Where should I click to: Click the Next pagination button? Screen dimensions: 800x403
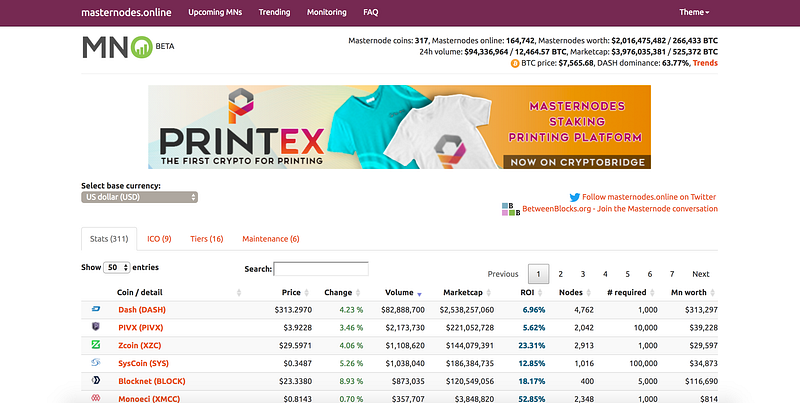coord(701,274)
